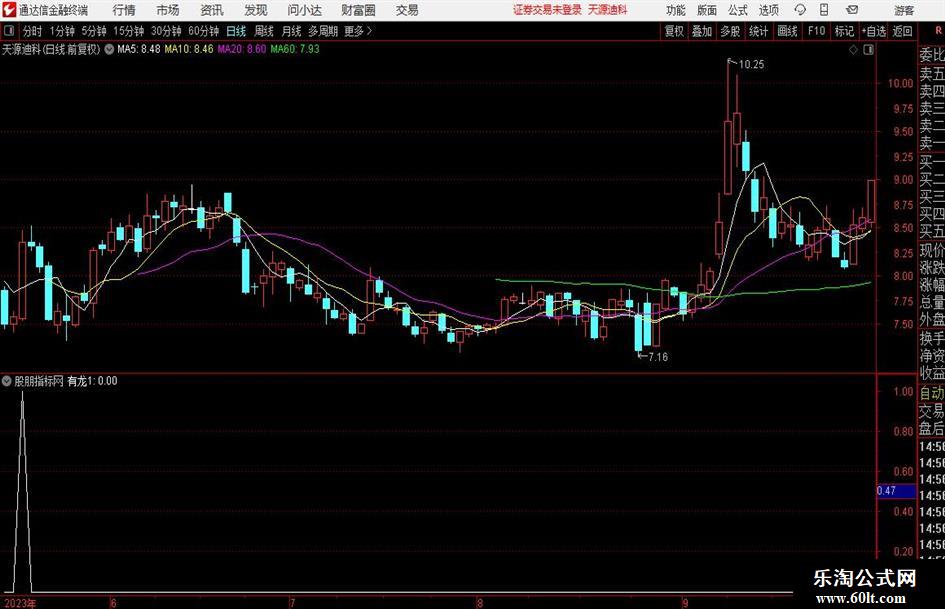
Task: Click the Tongdaxin red logo icon
Action: [8, 10]
